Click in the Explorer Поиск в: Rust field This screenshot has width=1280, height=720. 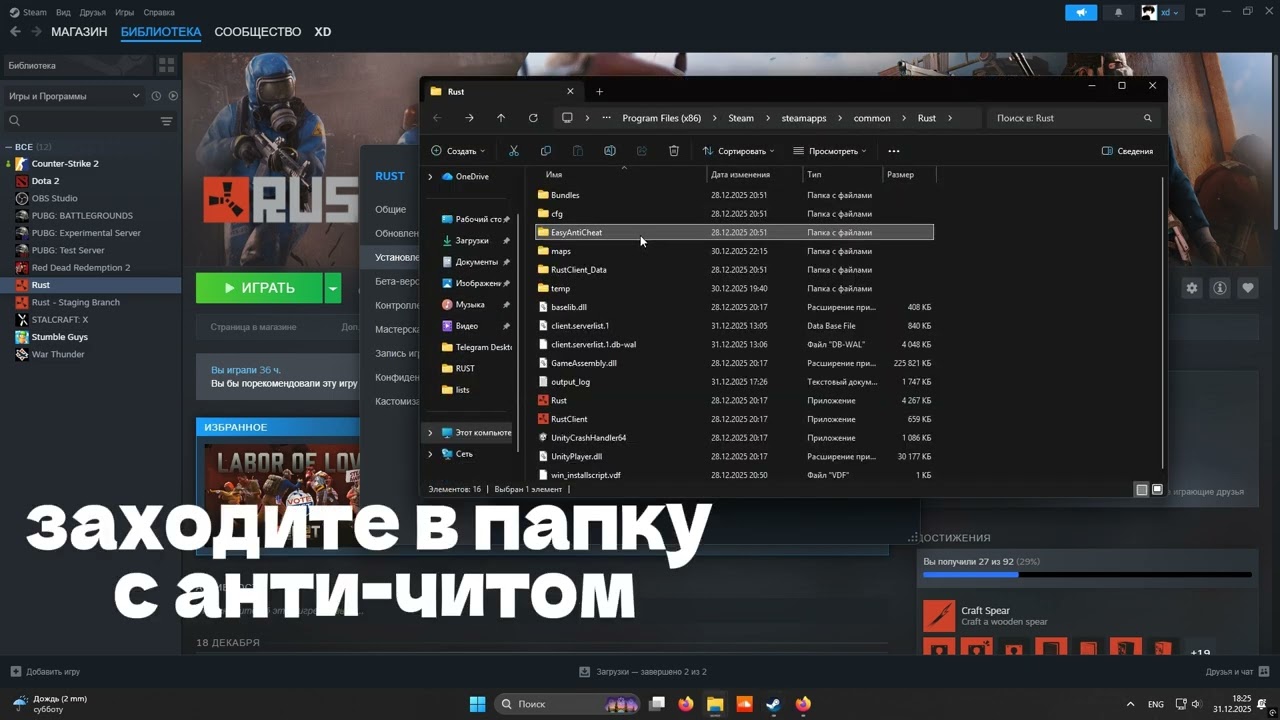pyautogui.click(x=1074, y=118)
